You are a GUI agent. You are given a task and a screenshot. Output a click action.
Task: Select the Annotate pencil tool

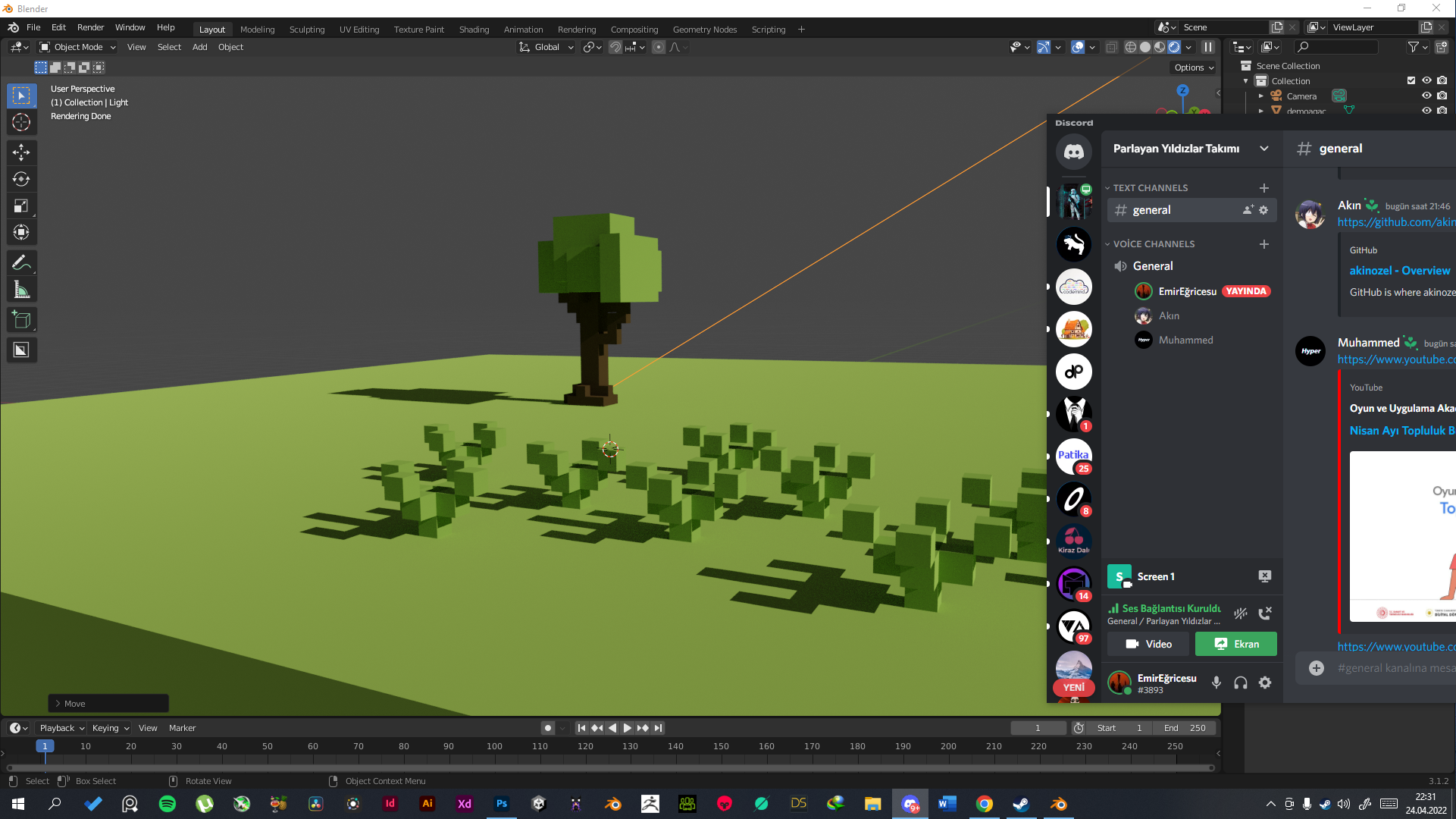click(21, 263)
